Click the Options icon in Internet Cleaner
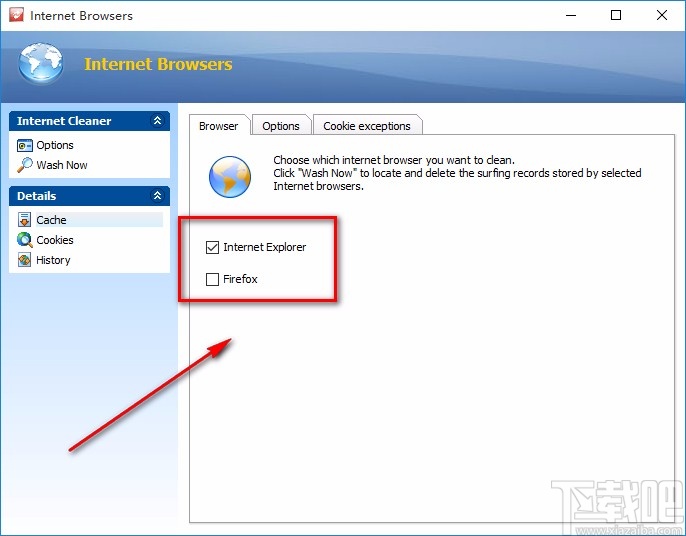This screenshot has width=686, height=536. [x=24, y=145]
